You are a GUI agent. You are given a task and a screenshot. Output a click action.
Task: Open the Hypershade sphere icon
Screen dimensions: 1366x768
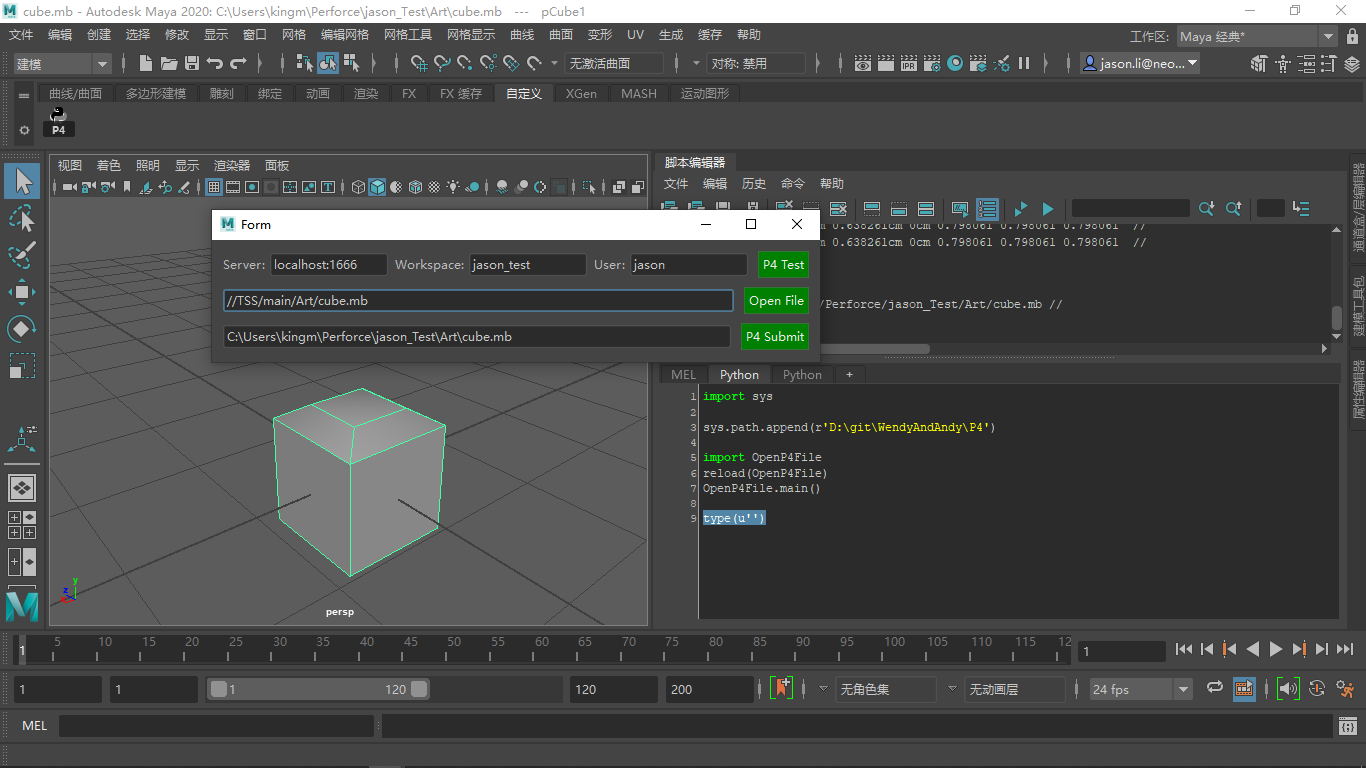[x=955, y=63]
